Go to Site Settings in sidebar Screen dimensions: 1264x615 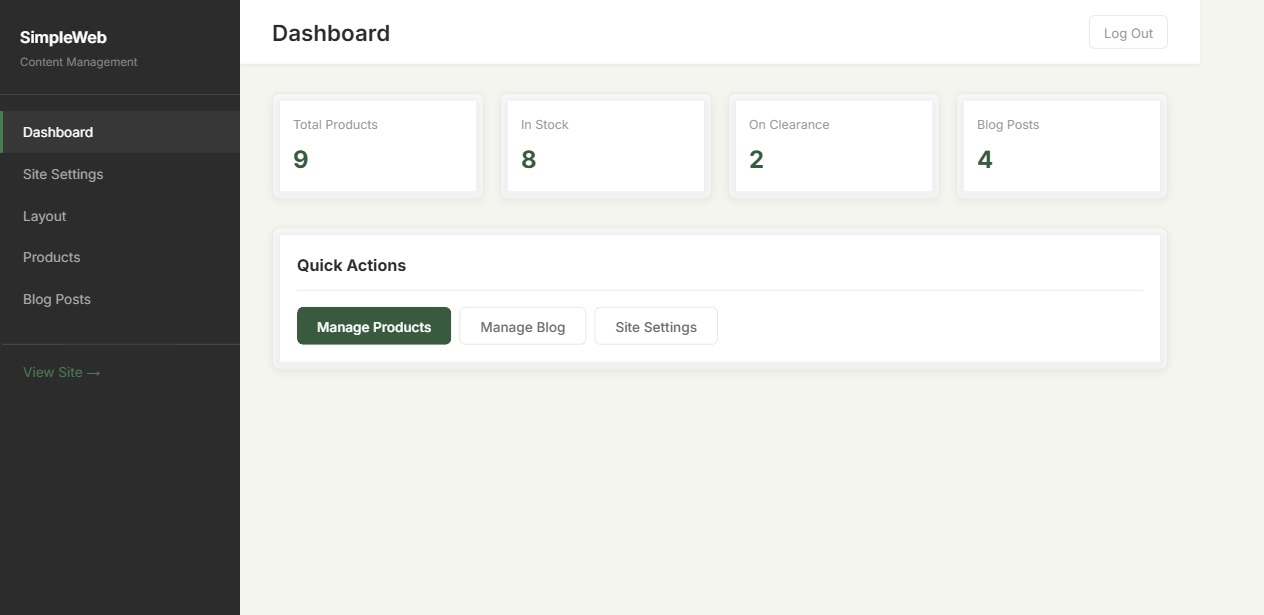click(x=120, y=174)
